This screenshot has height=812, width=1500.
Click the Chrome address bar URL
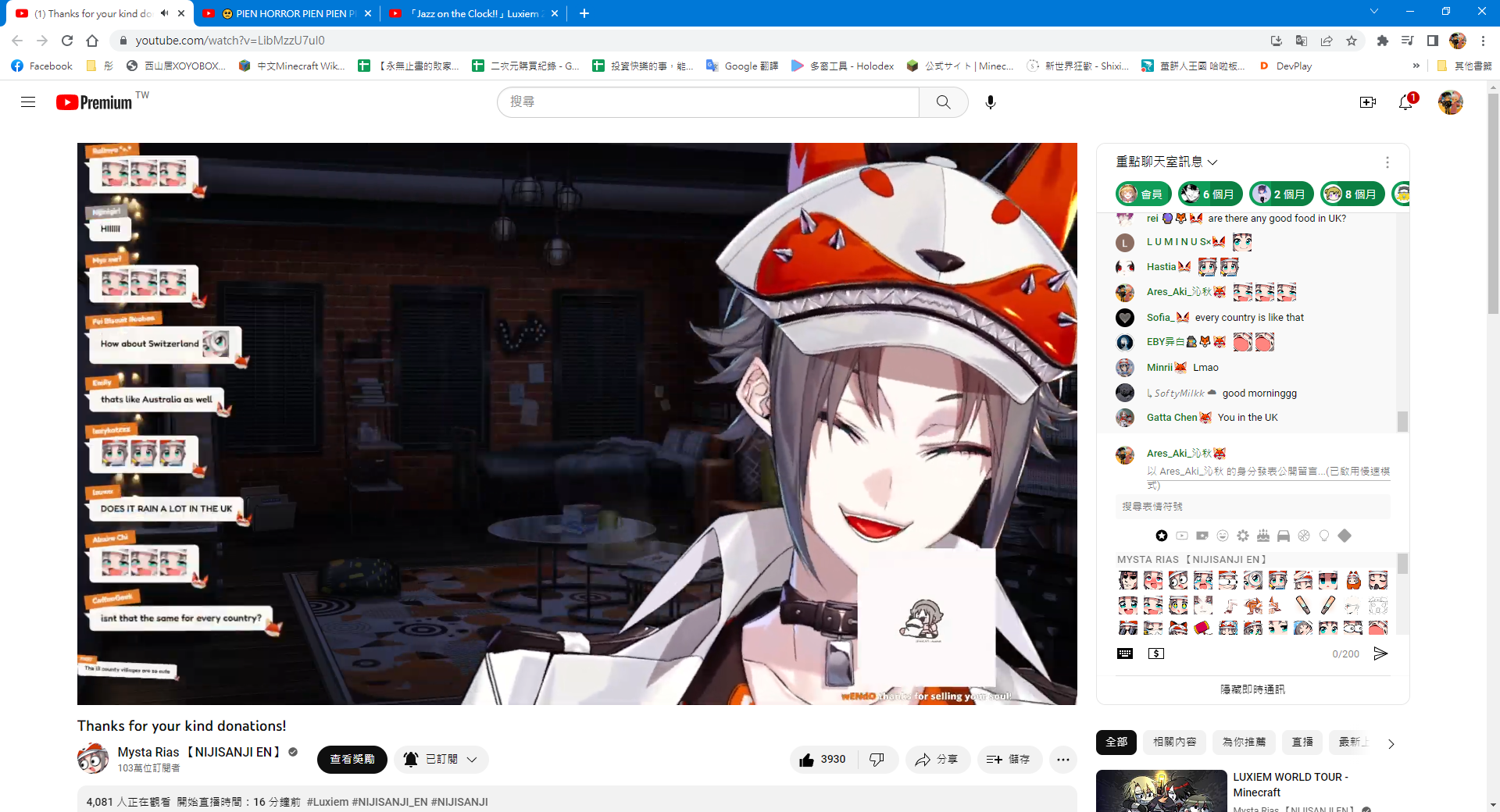(x=230, y=41)
